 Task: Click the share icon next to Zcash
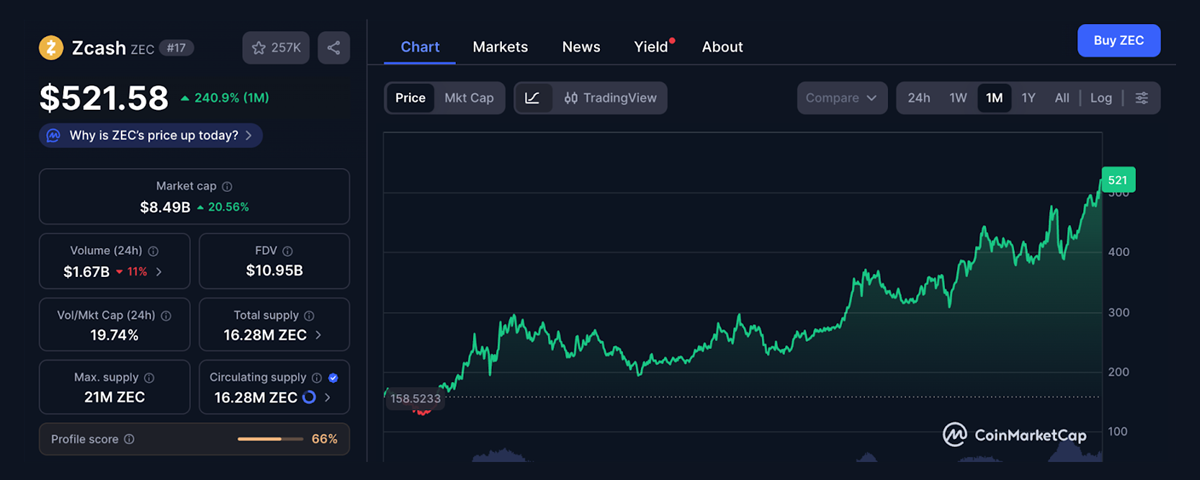[334, 48]
